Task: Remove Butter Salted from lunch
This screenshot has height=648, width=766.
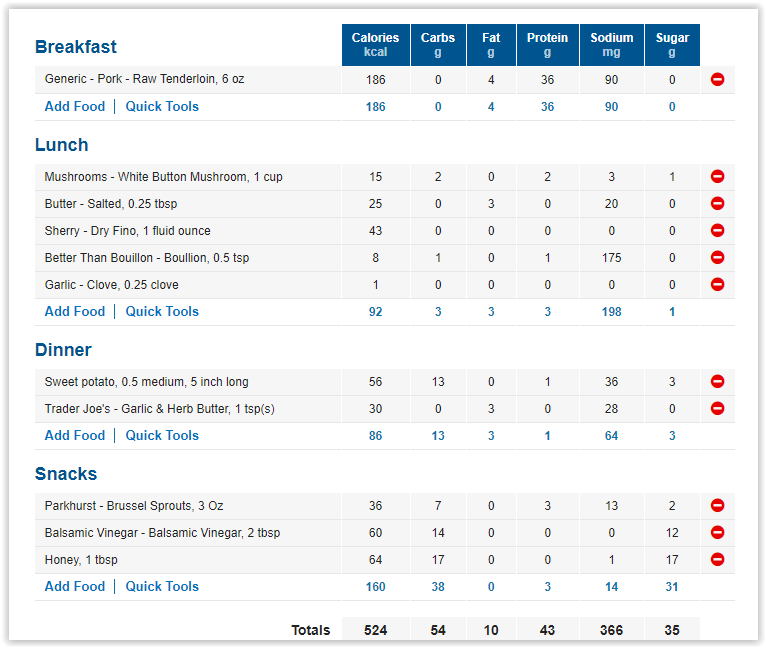Action: click(x=717, y=203)
